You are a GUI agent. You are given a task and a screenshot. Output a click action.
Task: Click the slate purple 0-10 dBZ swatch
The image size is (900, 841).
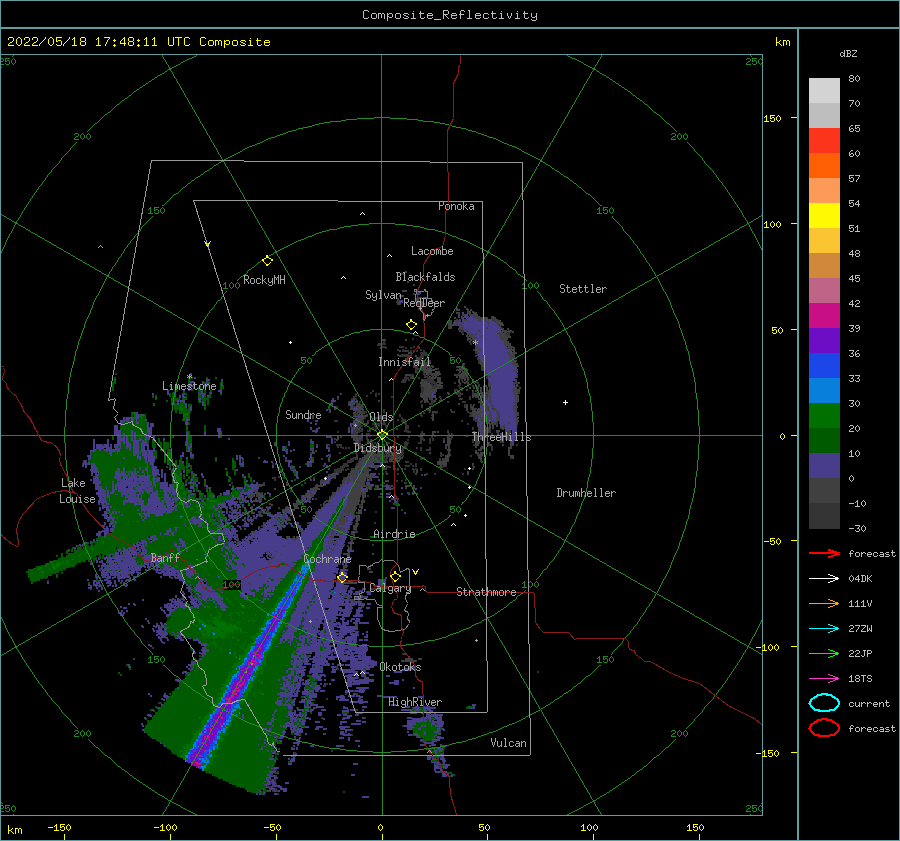pyautogui.click(x=824, y=466)
